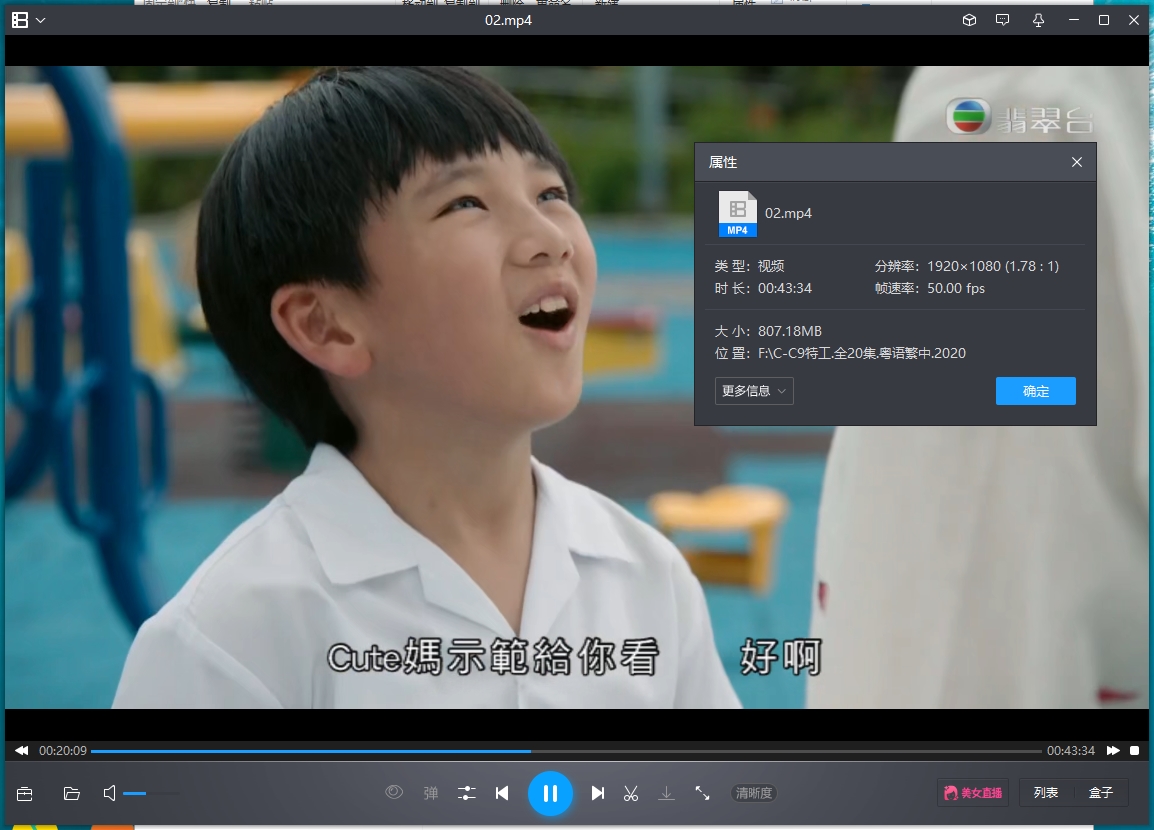
Task: Confirm with the 确定 button
Action: coord(1036,391)
